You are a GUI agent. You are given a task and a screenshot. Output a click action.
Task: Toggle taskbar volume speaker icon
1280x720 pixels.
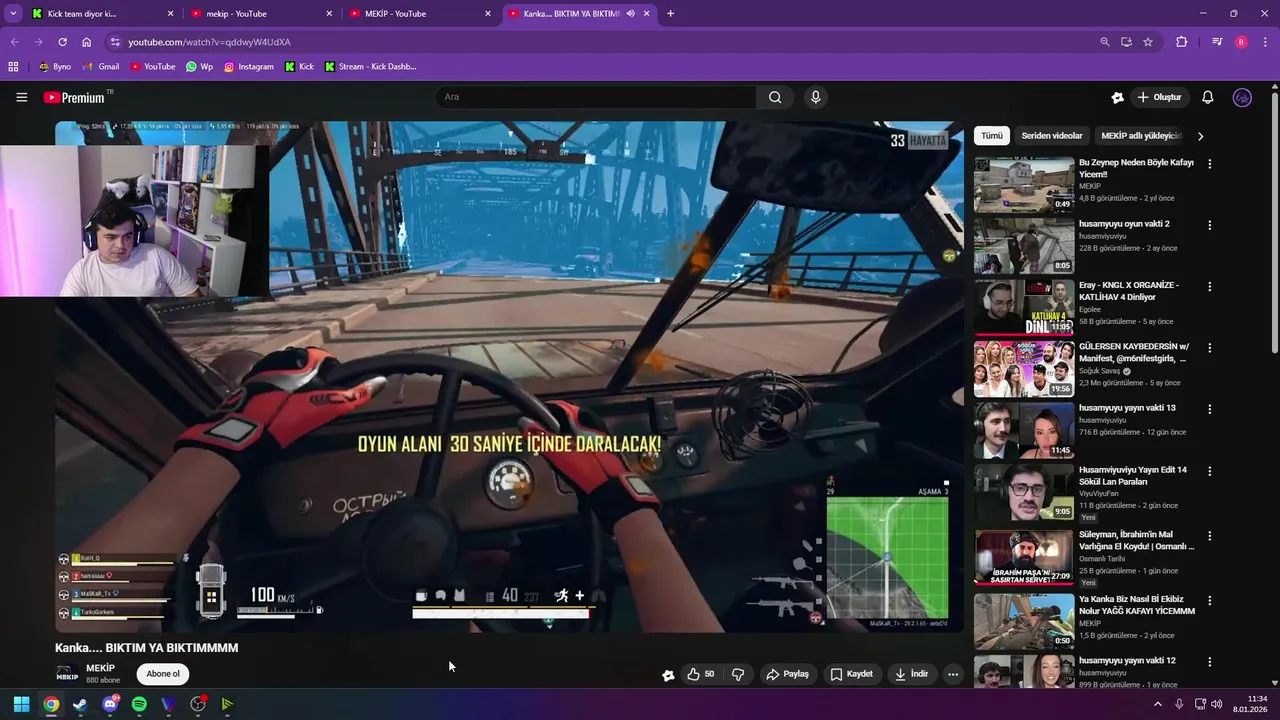pyautogui.click(x=1217, y=704)
